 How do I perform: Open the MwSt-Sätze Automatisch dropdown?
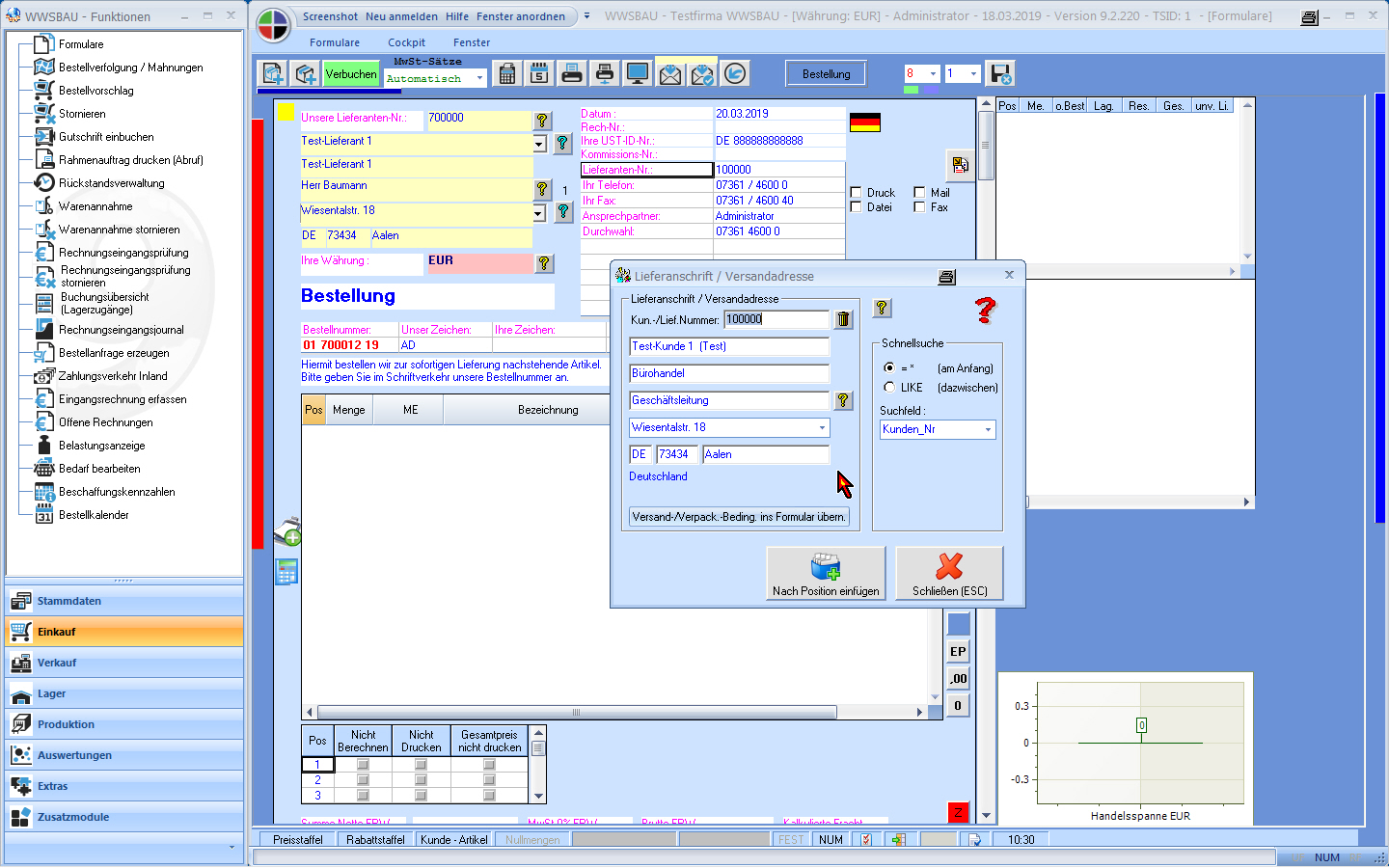[479, 79]
